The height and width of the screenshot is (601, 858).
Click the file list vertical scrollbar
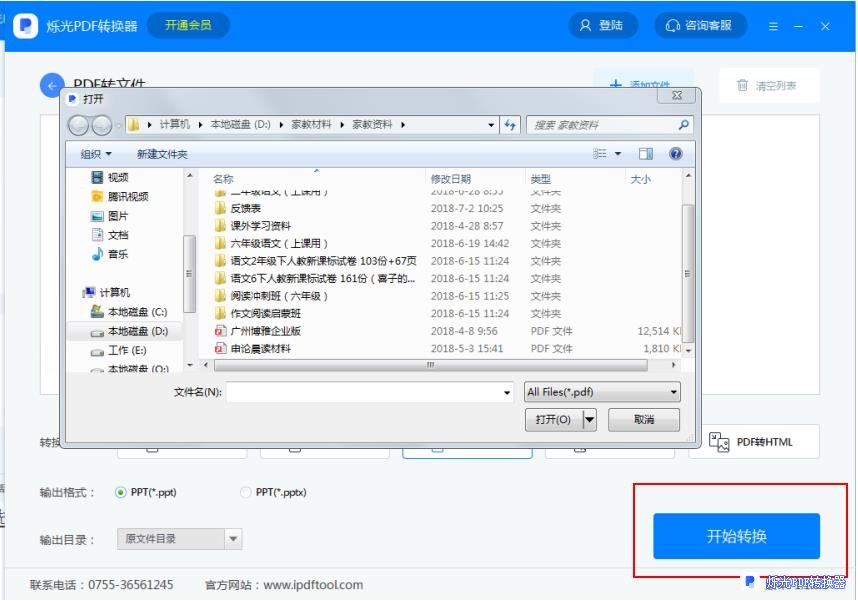click(688, 274)
